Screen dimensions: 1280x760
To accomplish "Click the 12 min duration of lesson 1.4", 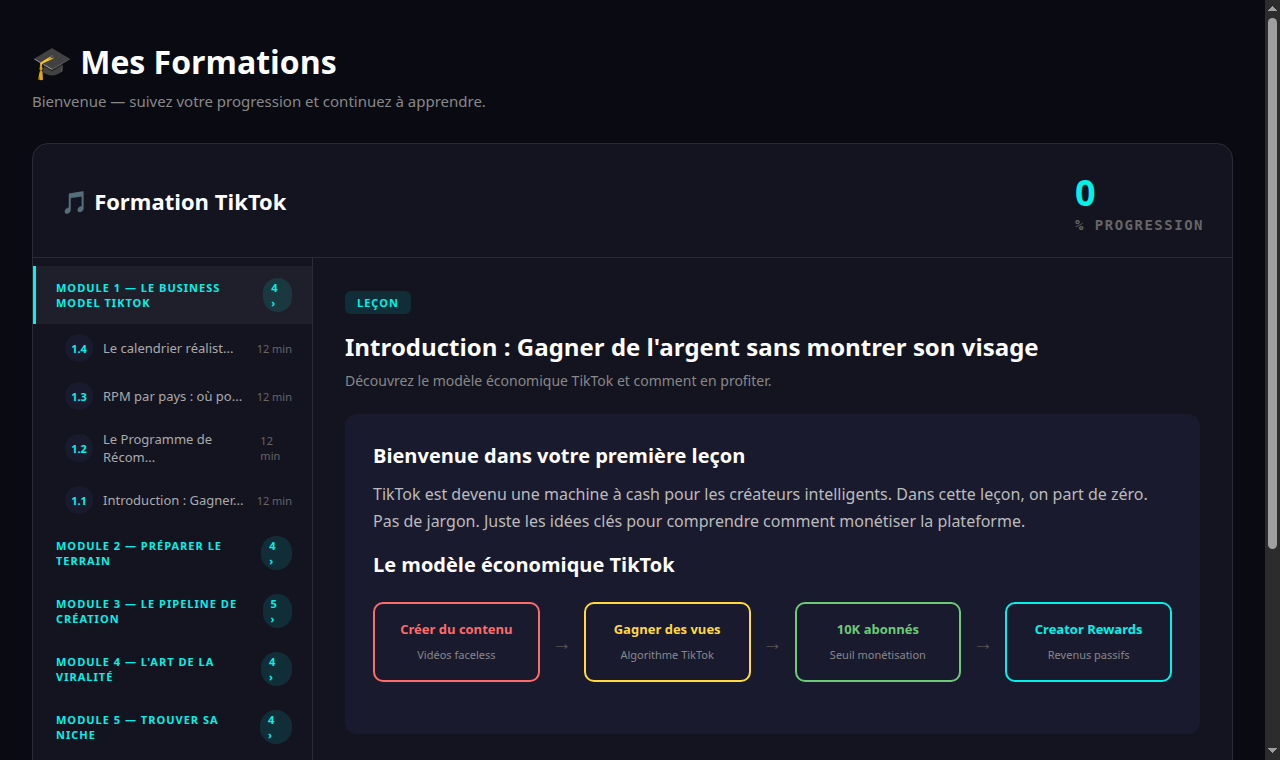I will point(274,349).
